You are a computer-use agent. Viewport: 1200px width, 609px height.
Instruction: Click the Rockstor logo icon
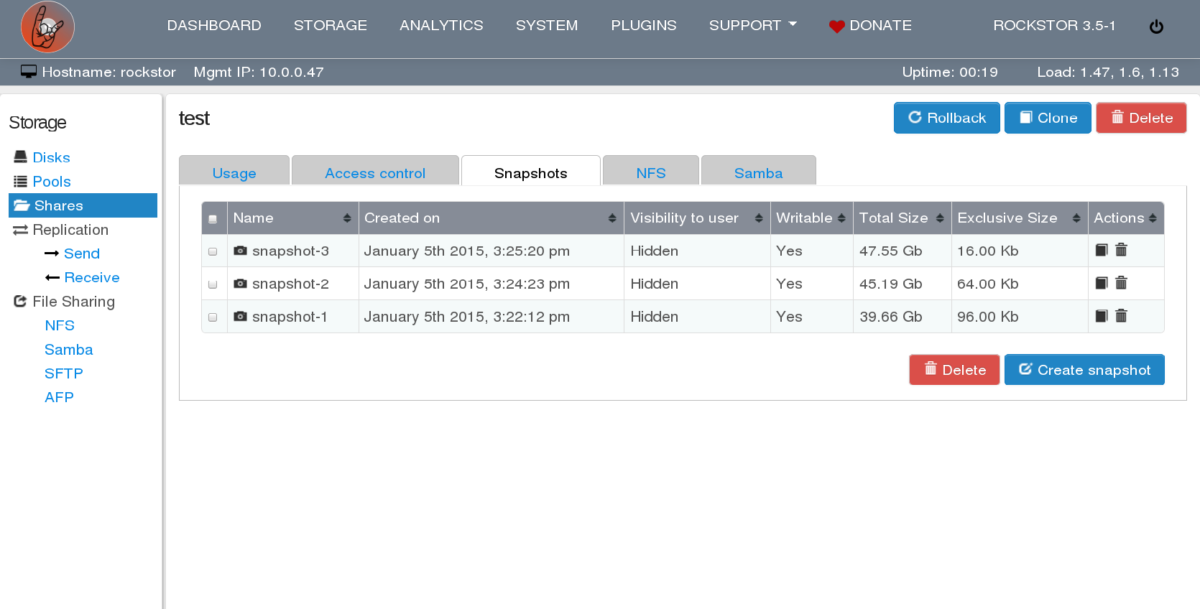click(x=47, y=27)
